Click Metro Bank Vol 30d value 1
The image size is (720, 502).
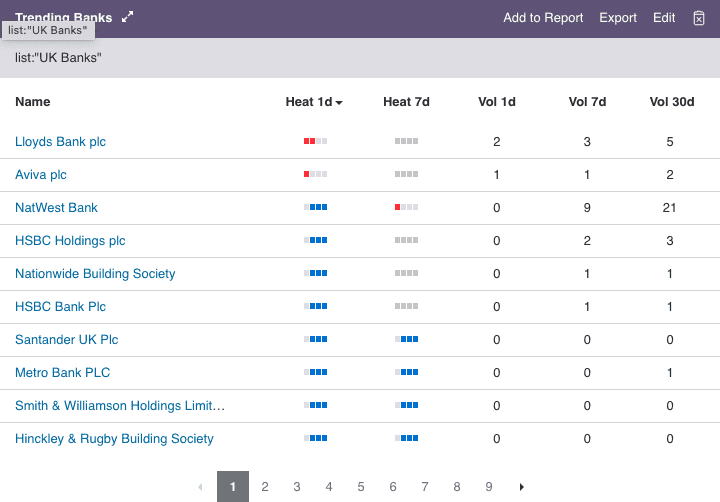coord(670,372)
